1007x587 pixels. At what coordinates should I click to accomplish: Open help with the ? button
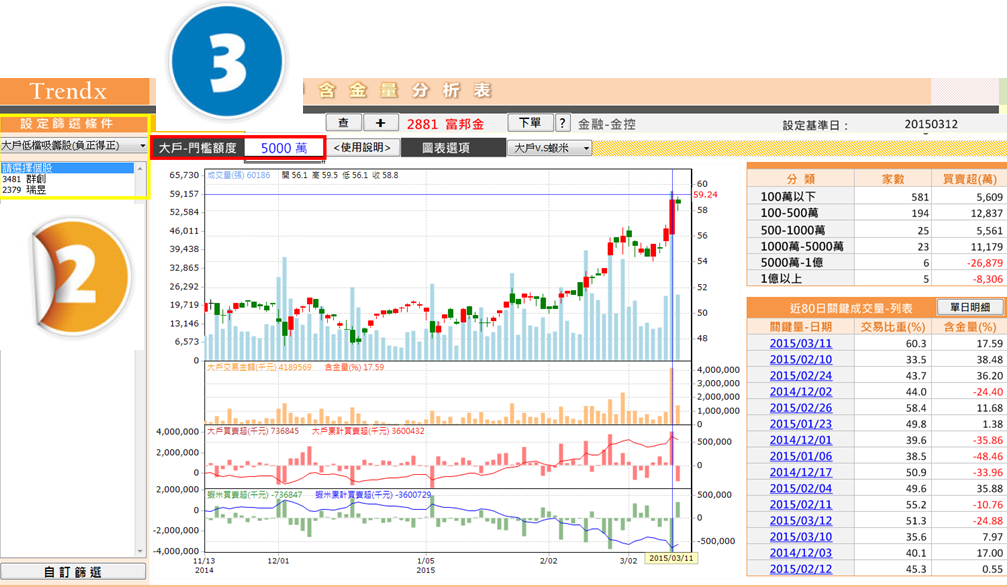562,123
